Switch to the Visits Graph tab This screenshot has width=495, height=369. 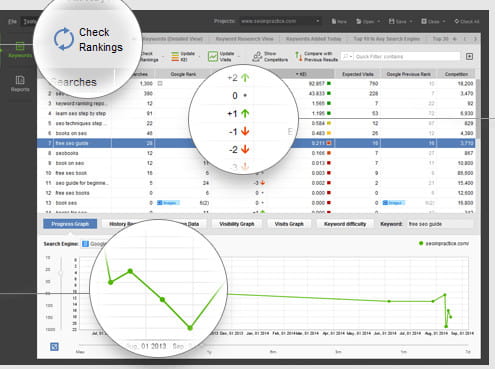pyautogui.click(x=289, y=224)
